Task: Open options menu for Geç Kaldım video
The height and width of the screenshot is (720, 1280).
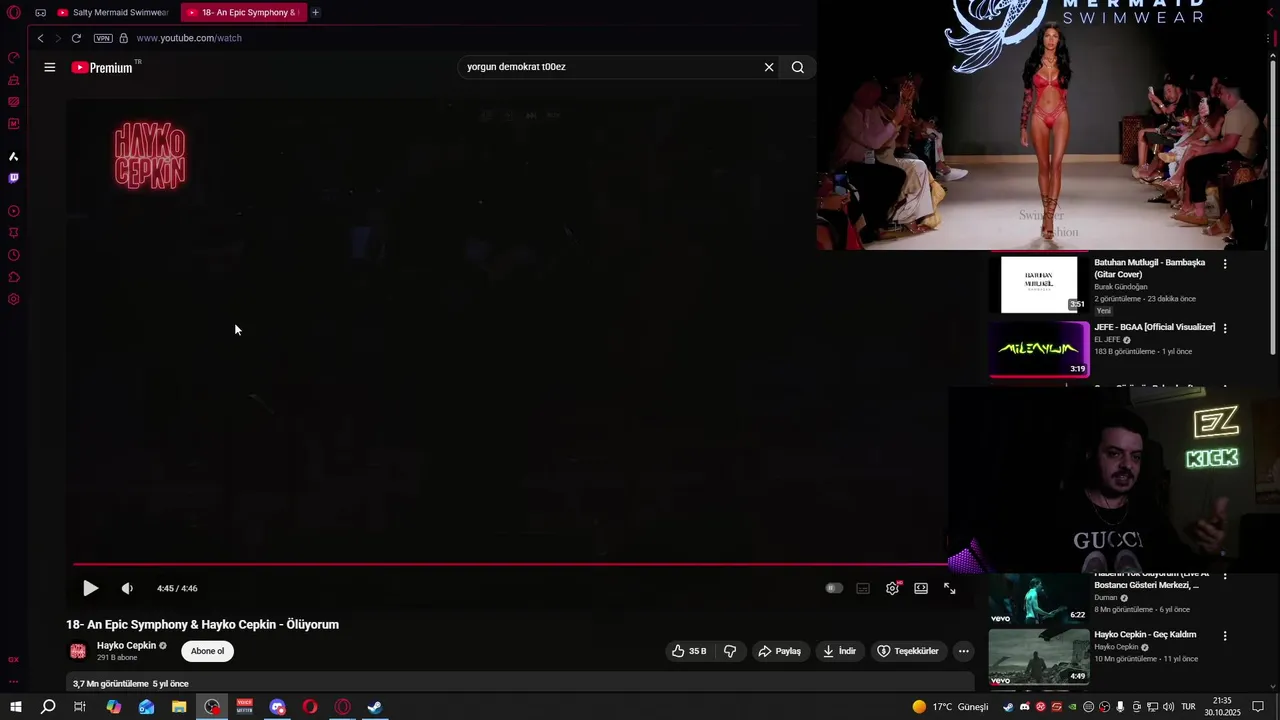Action: 1225,635
